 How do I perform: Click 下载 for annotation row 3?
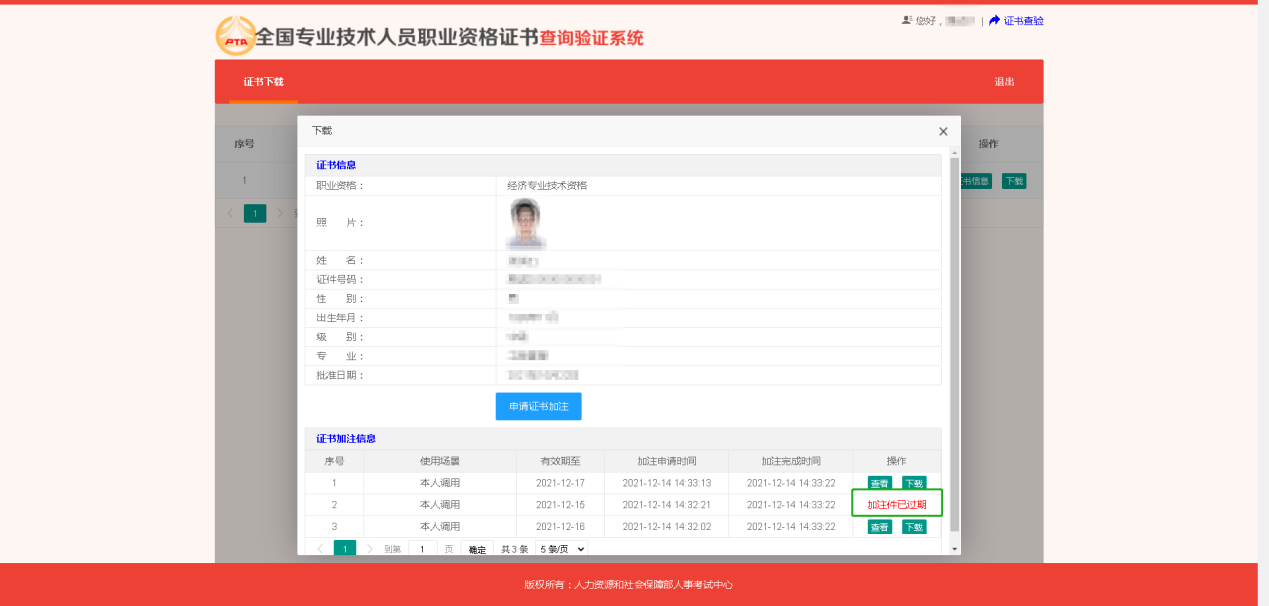914,526
